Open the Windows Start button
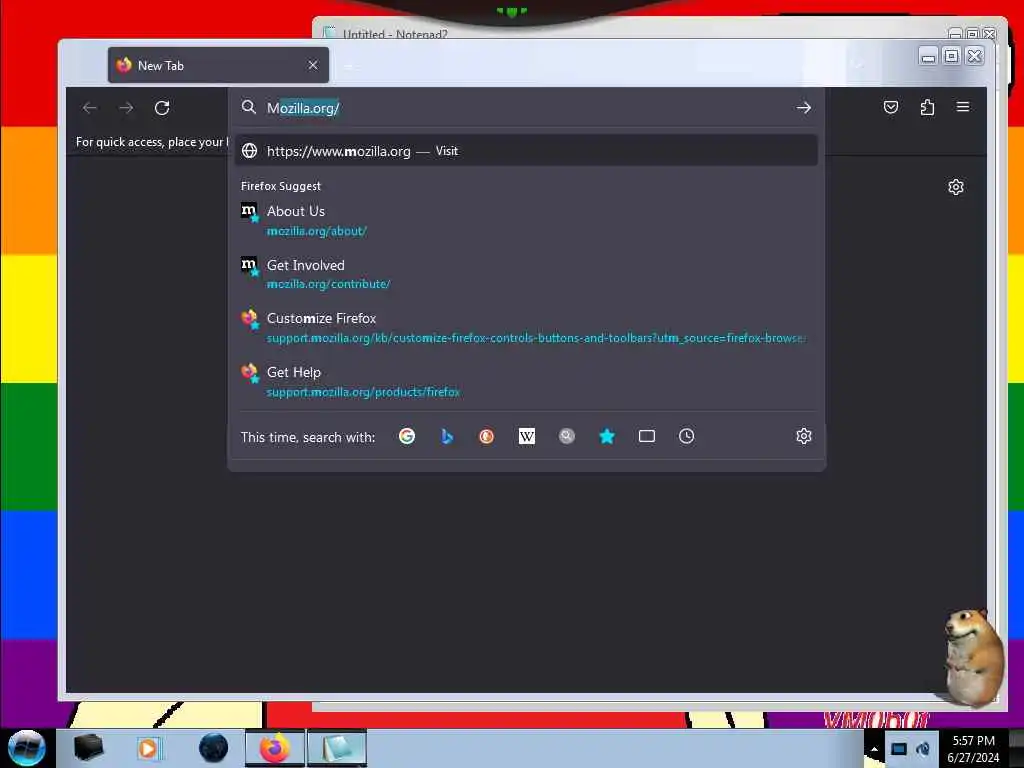This screenshot has width=1024, height=768. pyautogui.click(x=26, y=748)
